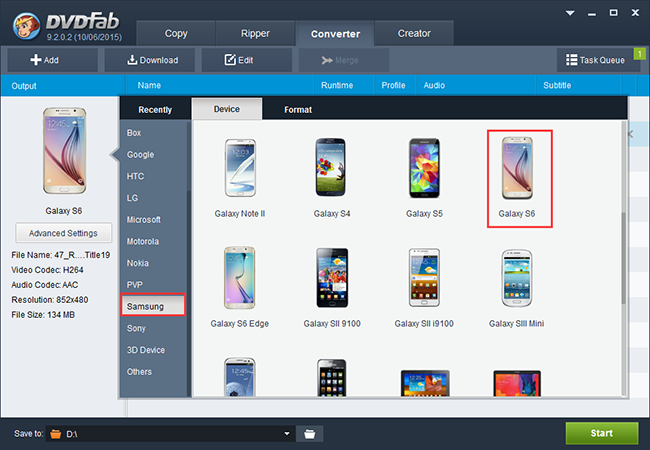Switch to the Converter tab
The height and width of the screenshot is (450, 650).
pyautogui.click(x=335, y=34)
